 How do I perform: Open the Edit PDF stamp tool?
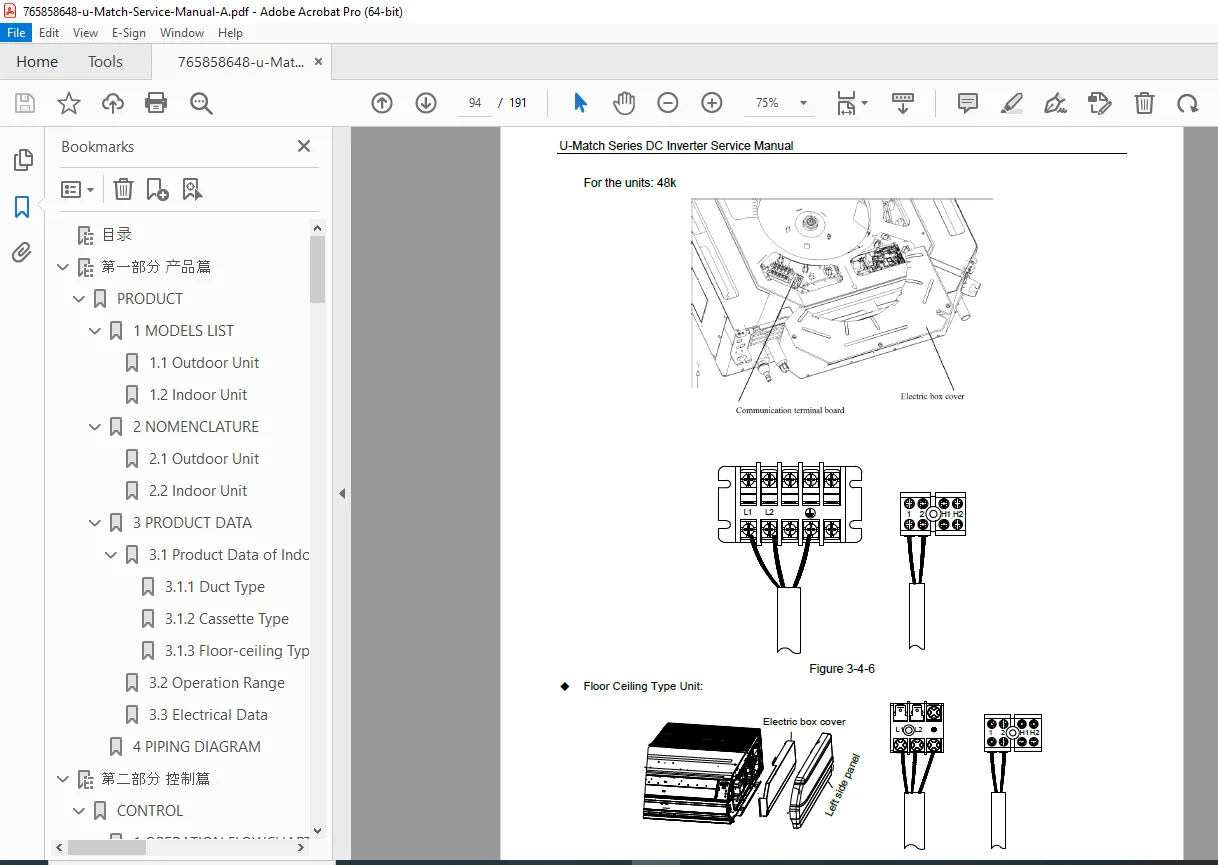pyautogui.click(x=1100, y=103)
